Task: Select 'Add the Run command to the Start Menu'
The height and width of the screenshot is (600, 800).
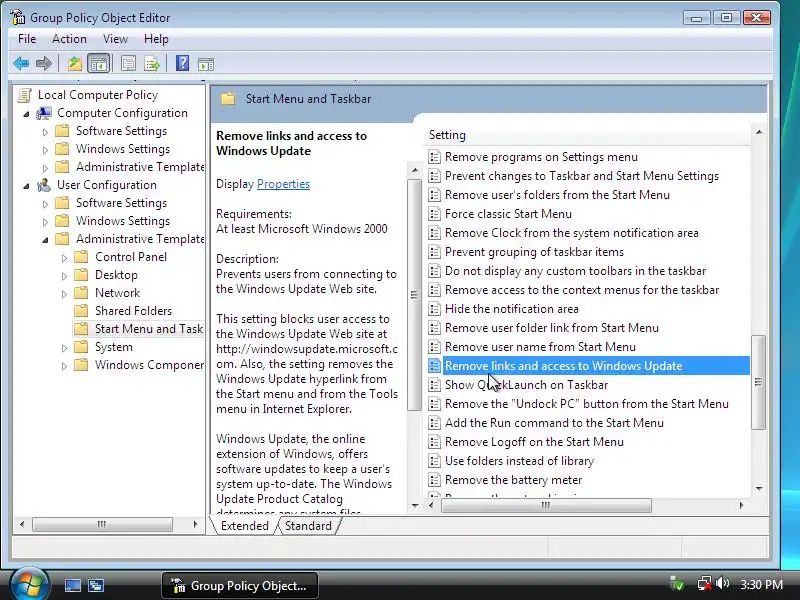Action: click(554, 423)
